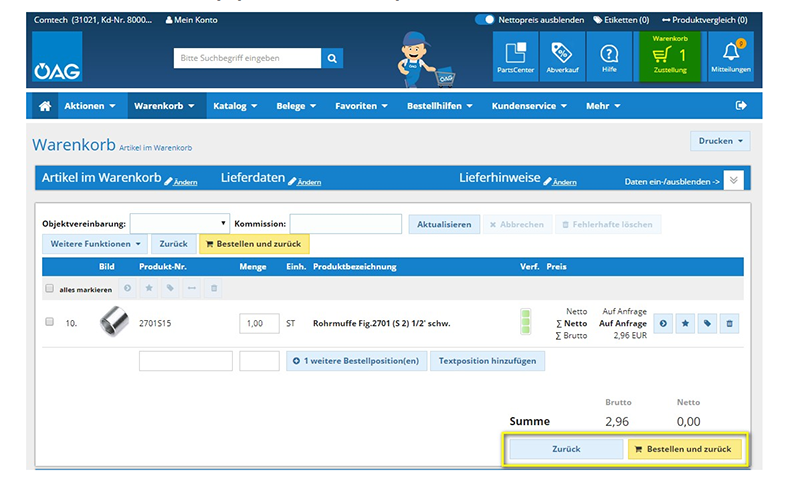800x490 pixels.
Task: Open the Katalog menu
Action: point(235,106)
